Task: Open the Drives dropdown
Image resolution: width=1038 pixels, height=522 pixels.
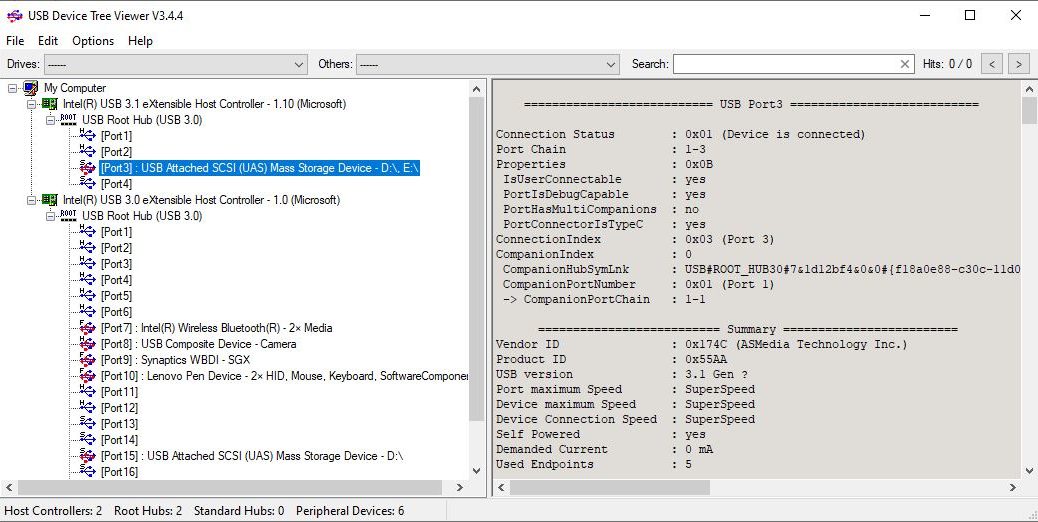Action: 175,64
